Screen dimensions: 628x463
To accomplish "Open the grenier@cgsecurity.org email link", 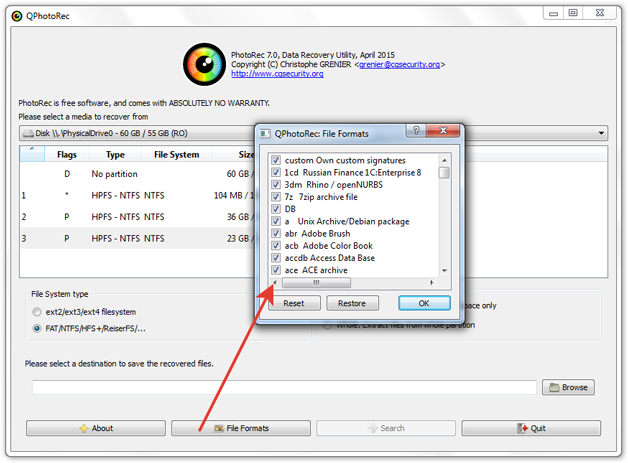I will tap(399, 64).
